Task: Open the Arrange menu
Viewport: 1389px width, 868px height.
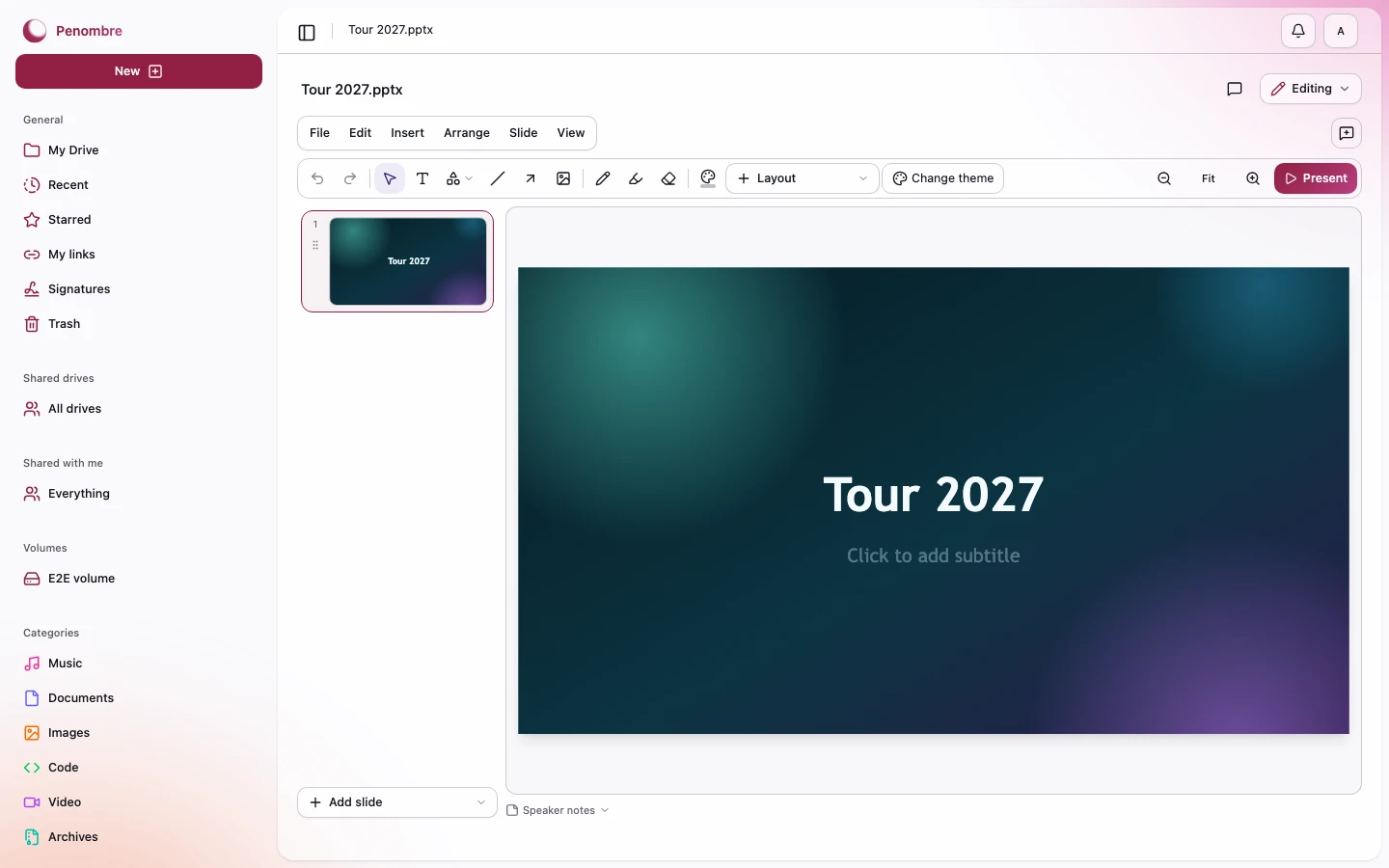Action: tap(467, 133)
